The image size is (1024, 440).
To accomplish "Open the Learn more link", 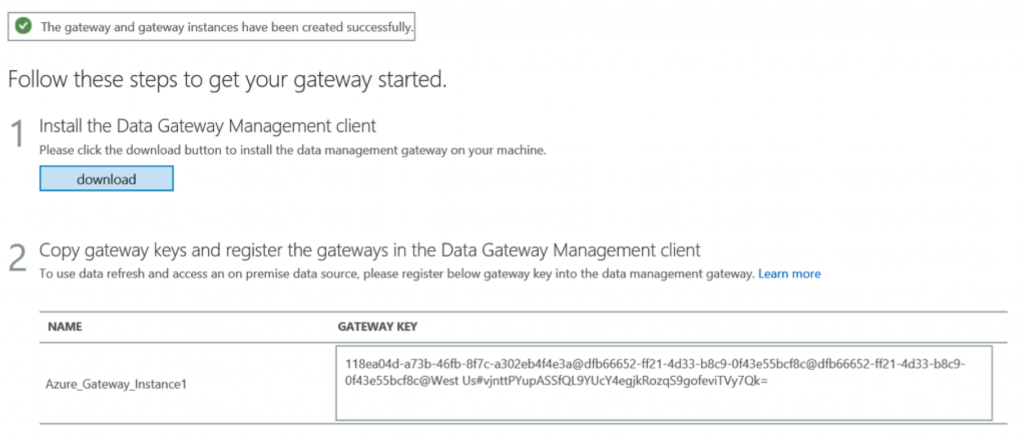I will [x=789, y=273].
